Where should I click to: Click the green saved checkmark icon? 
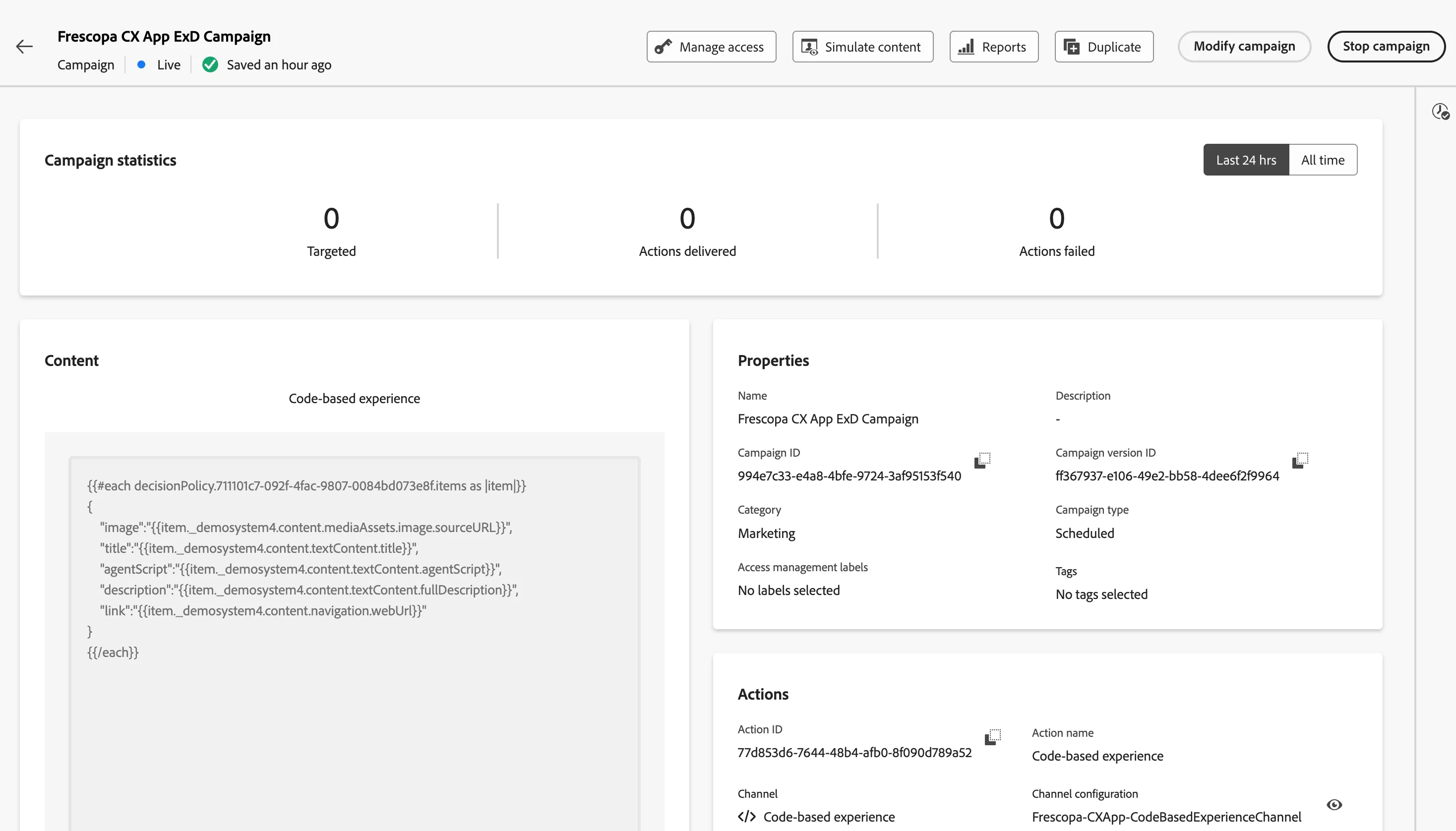[x=210, y=64]
